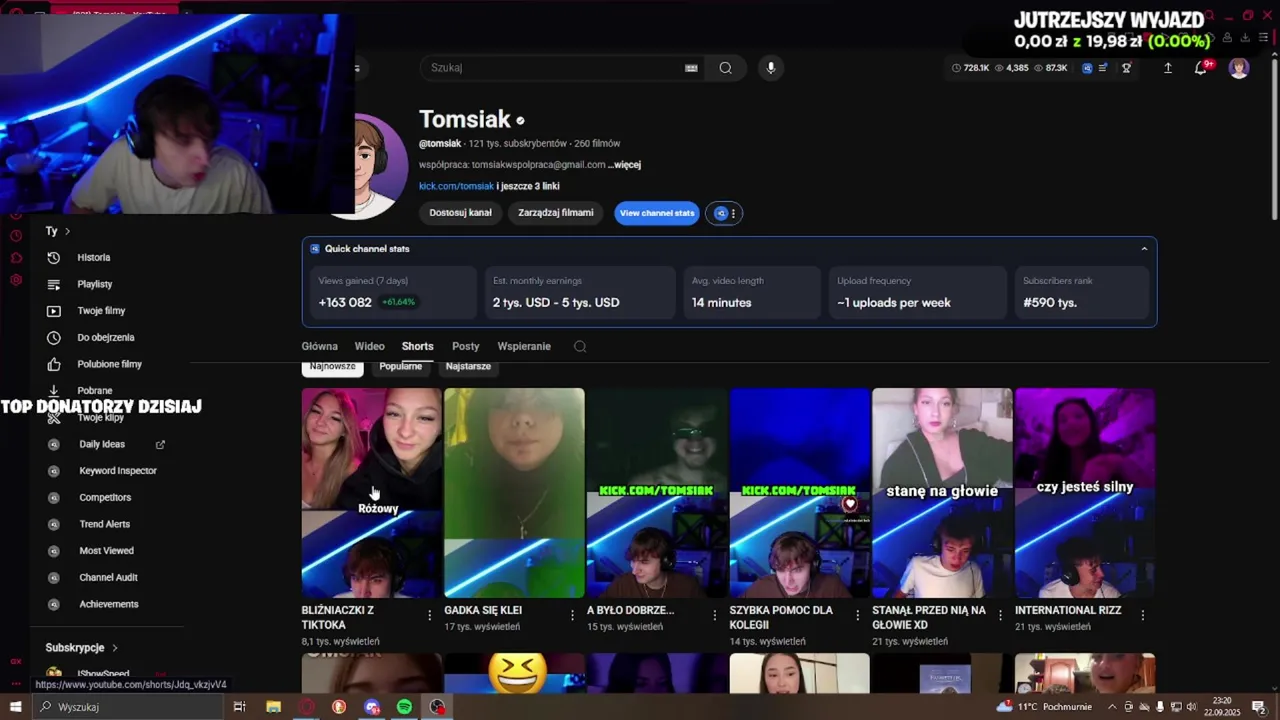Switch to the Główna tab
This screenshot has height=720, width=1280.
[x=320, y=346]
